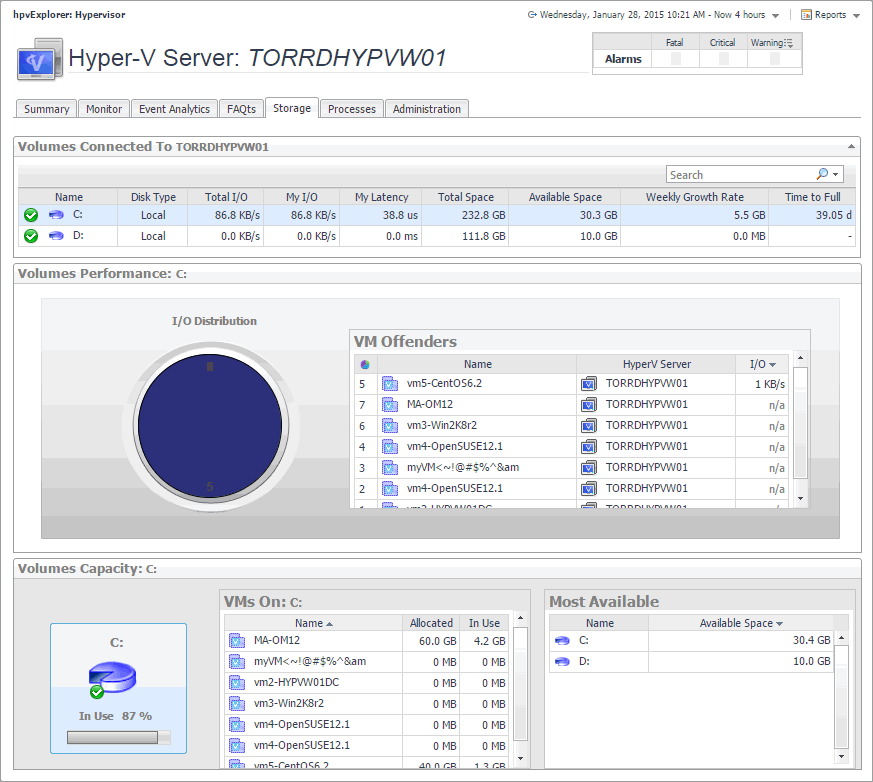
Task: Click the HyperV server icon in MA-OM12 row
Action: (589, 404)
